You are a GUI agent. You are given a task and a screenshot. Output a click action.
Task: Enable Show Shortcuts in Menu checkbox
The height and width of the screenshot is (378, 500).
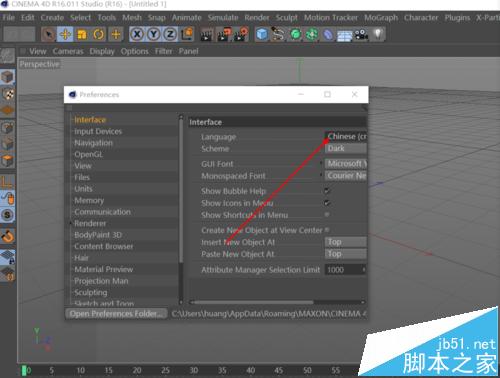(327, 215)
